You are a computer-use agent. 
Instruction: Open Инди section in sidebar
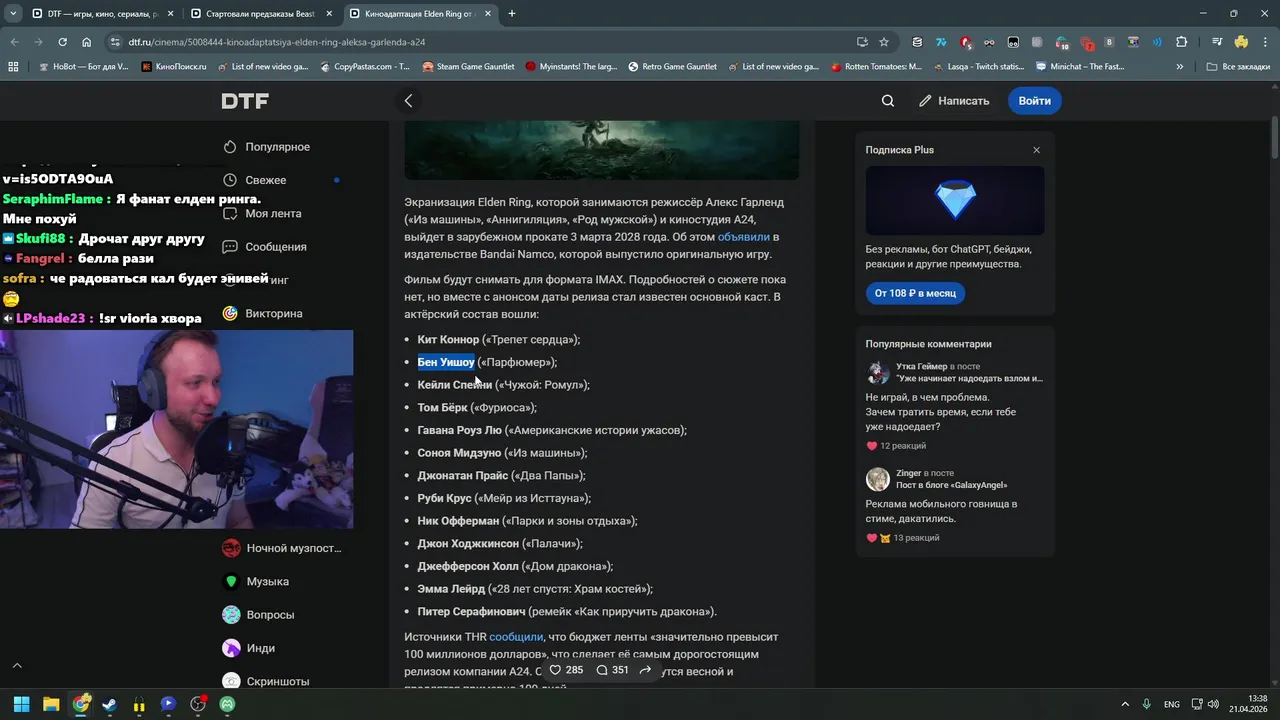[x=249, y=648]
